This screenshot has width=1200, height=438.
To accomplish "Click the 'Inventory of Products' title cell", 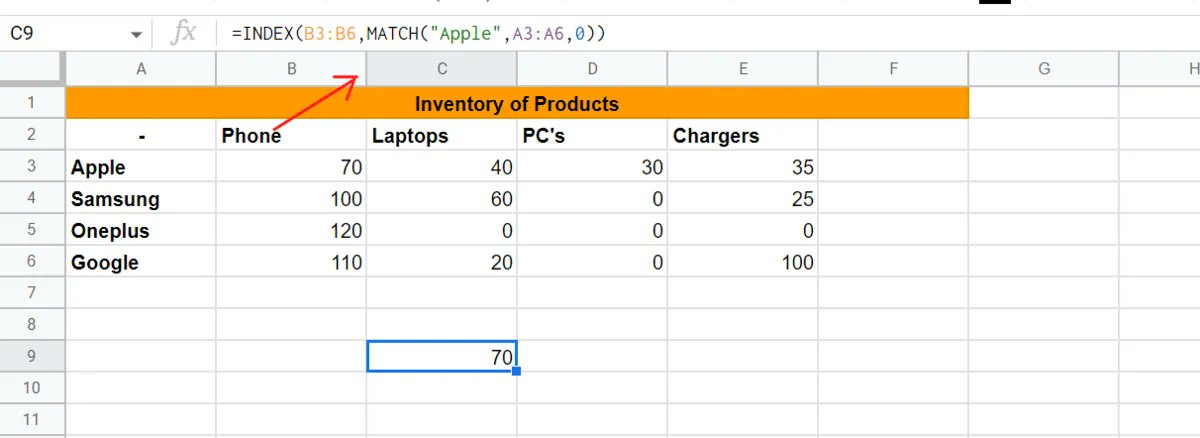I will pos(517,104).
